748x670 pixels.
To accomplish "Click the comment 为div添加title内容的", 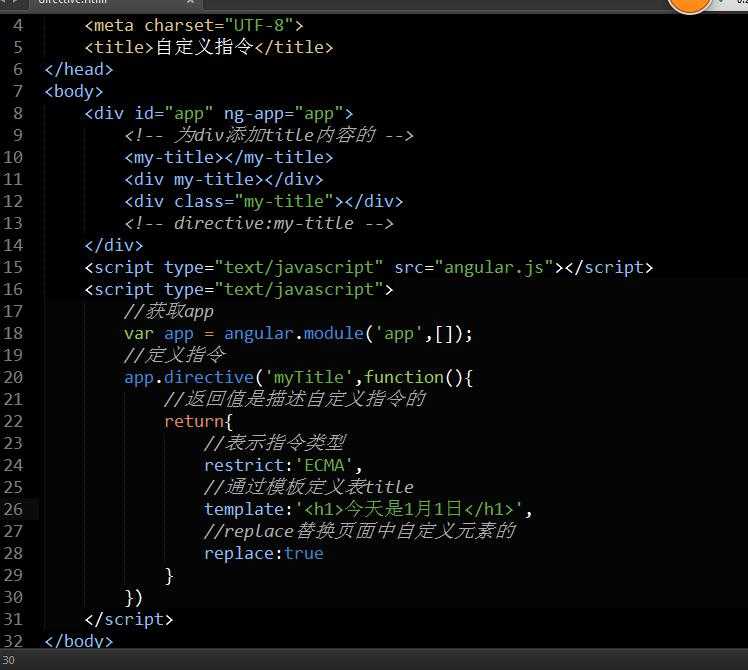I will (269, 136).
